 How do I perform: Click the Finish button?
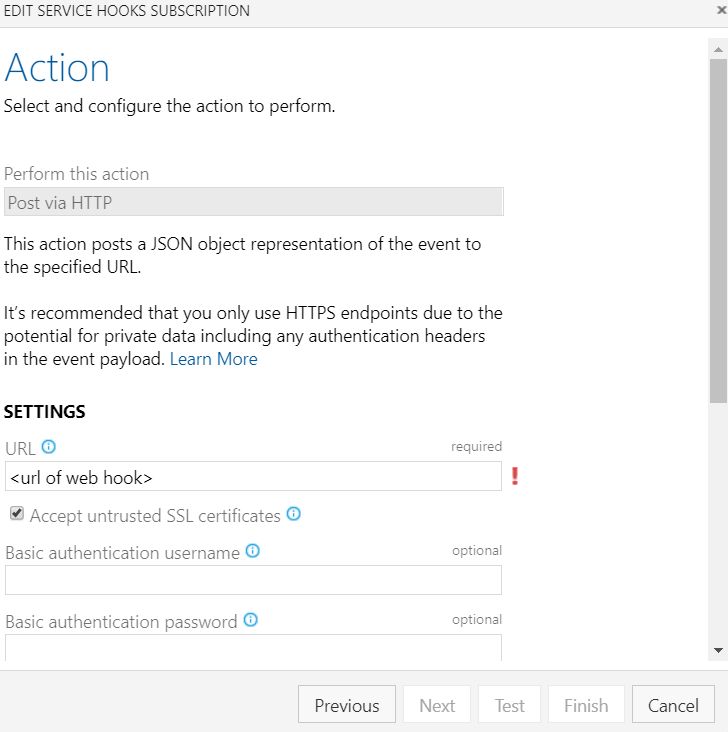[x=586, y=704]
